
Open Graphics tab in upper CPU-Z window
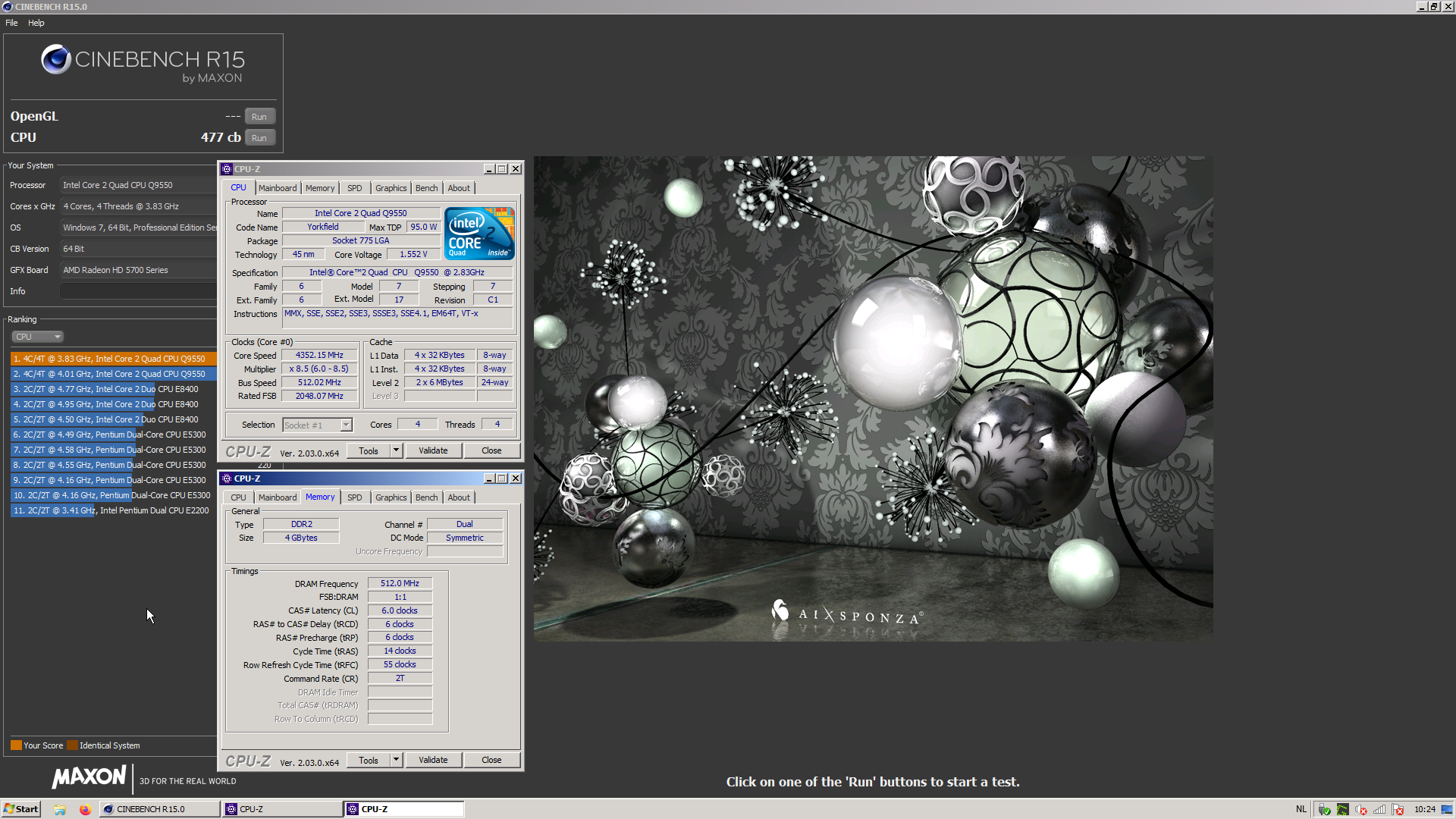pyautogui.click(x=391, y=188)
